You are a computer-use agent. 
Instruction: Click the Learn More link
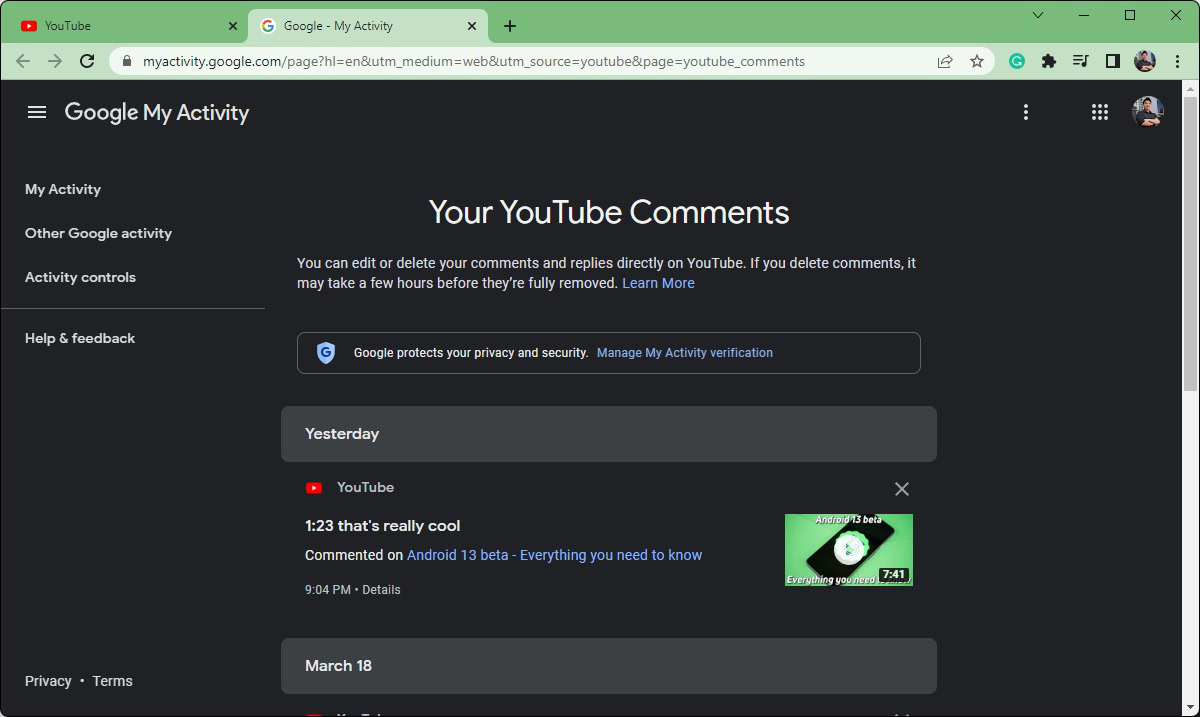[x=658, y=283]
